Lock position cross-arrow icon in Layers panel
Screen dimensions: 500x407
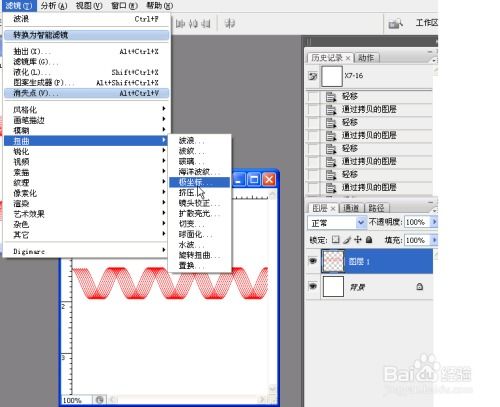pos(358,240)
